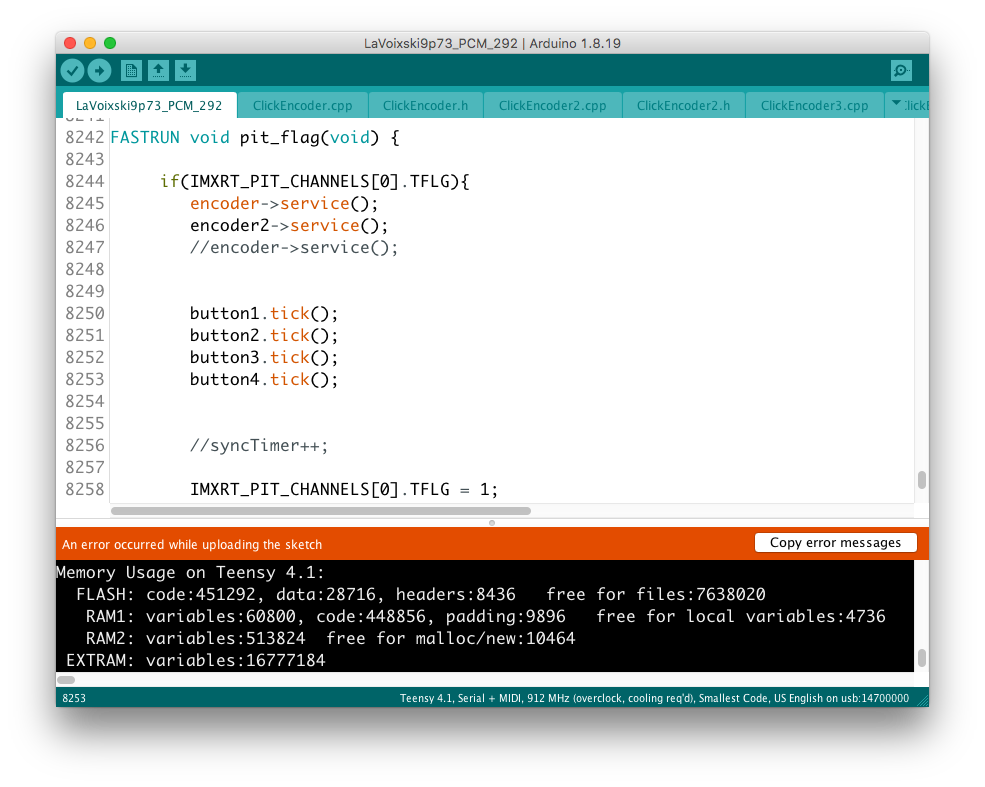
Task: Place cursor on the button4.tick() line
Action: coord(264,379)
